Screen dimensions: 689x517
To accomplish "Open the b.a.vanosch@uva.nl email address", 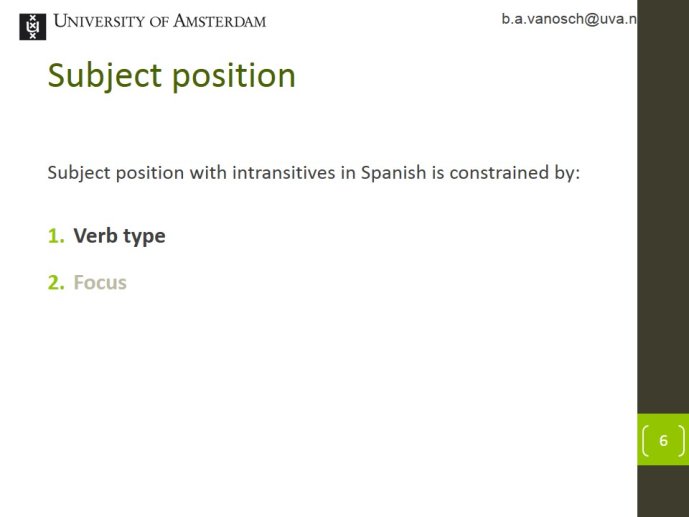I will (569, 19).
